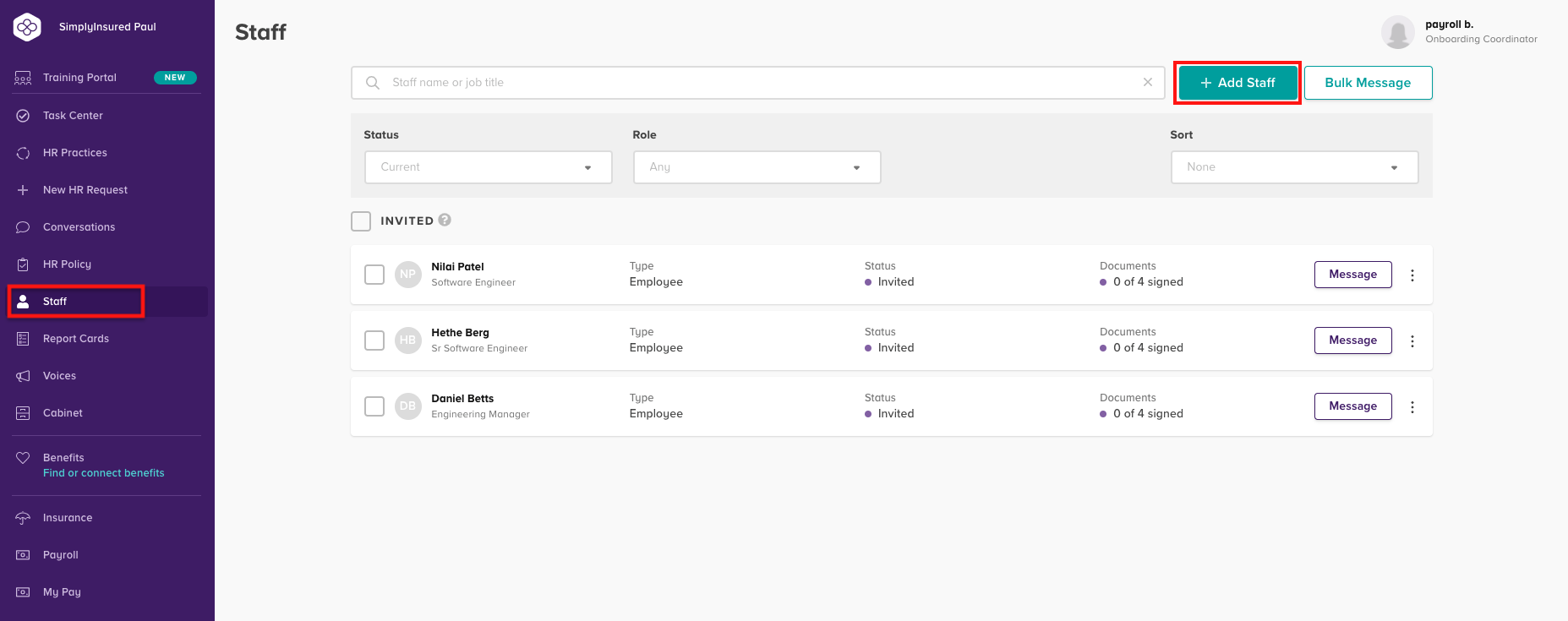Click the NP avatar for Nilai Patel
The width and height of the screenshot is (1568, 621).
[x=408, y=275]
